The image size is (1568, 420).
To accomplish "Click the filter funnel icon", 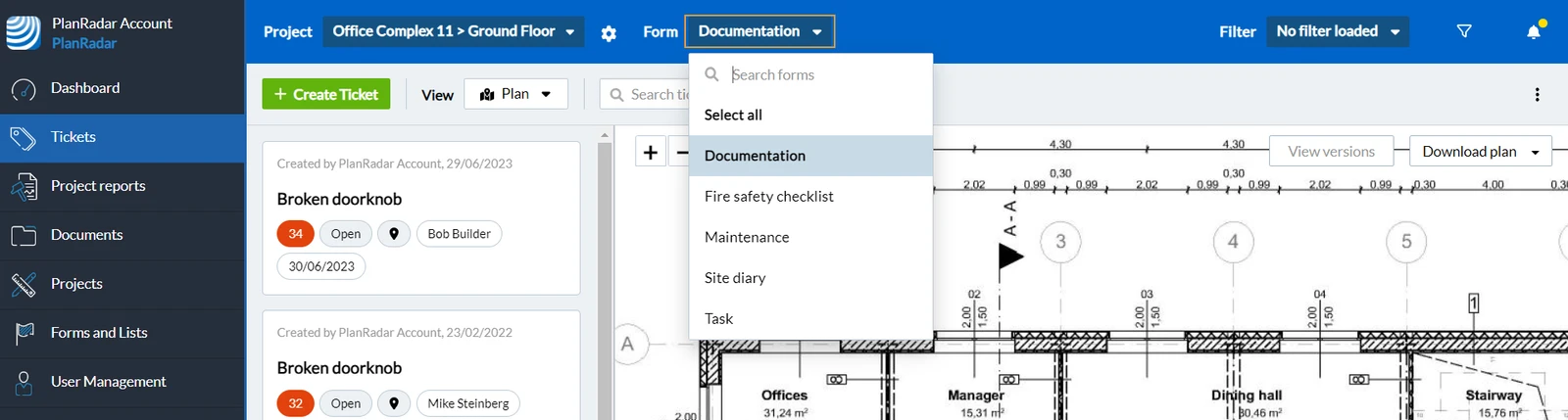I will point(1464,31).
